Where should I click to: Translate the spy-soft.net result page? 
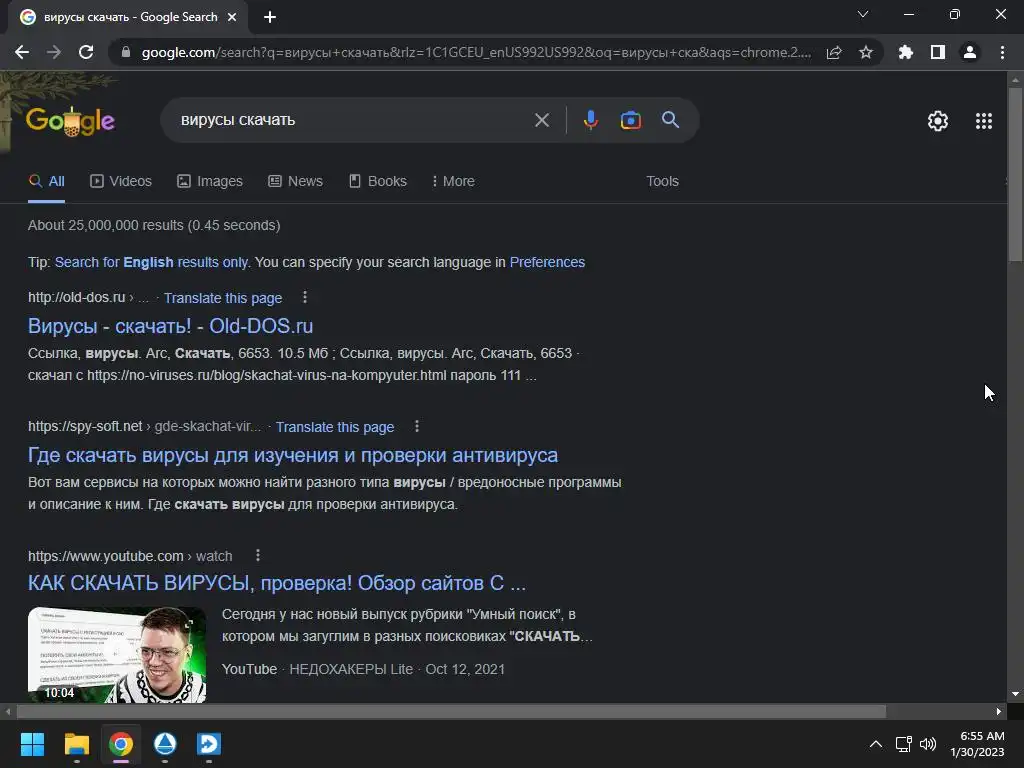click(335, 427)
